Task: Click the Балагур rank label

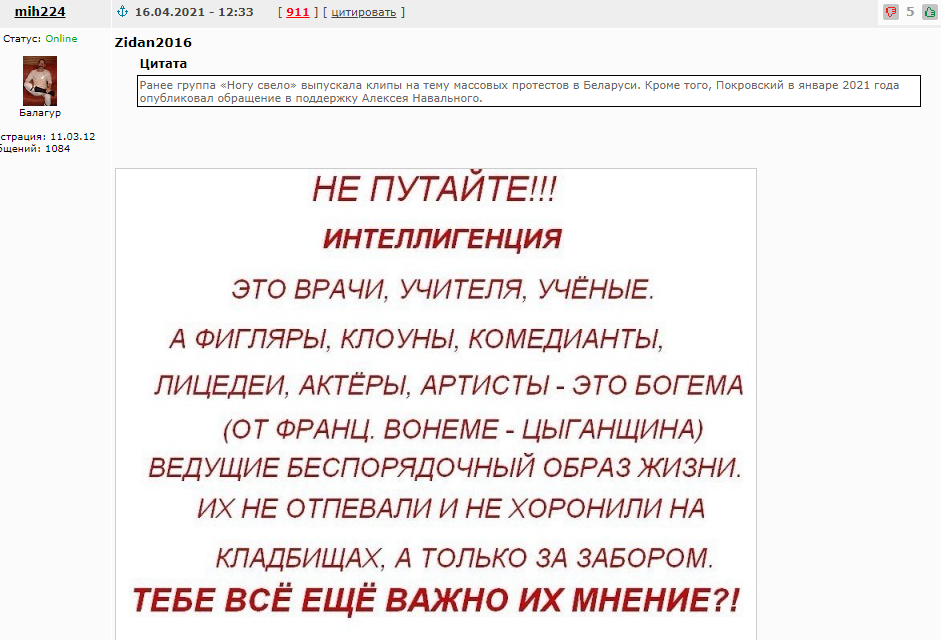Action: (x=40, y=113)
